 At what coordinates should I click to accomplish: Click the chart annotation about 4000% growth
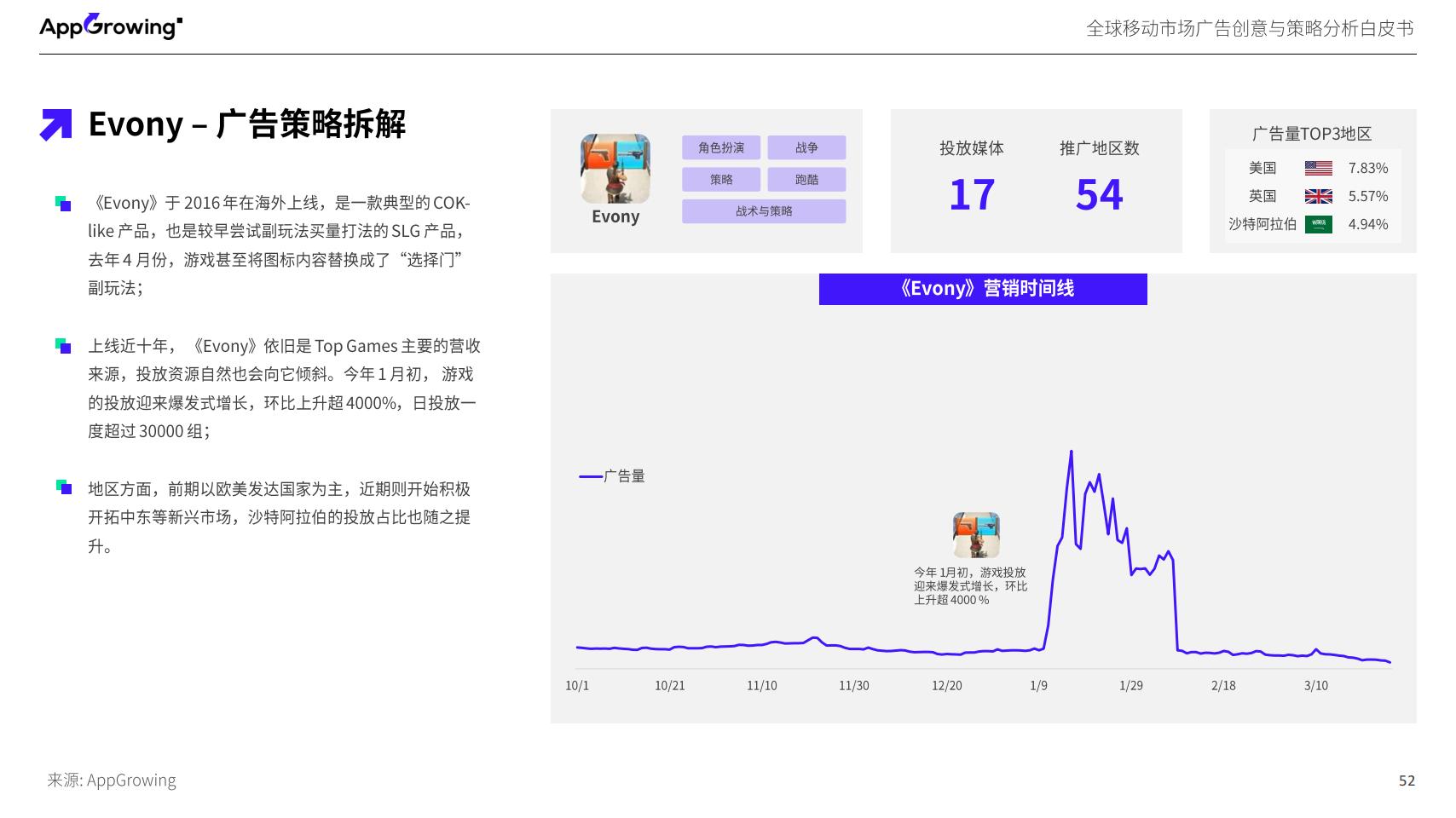971,586
